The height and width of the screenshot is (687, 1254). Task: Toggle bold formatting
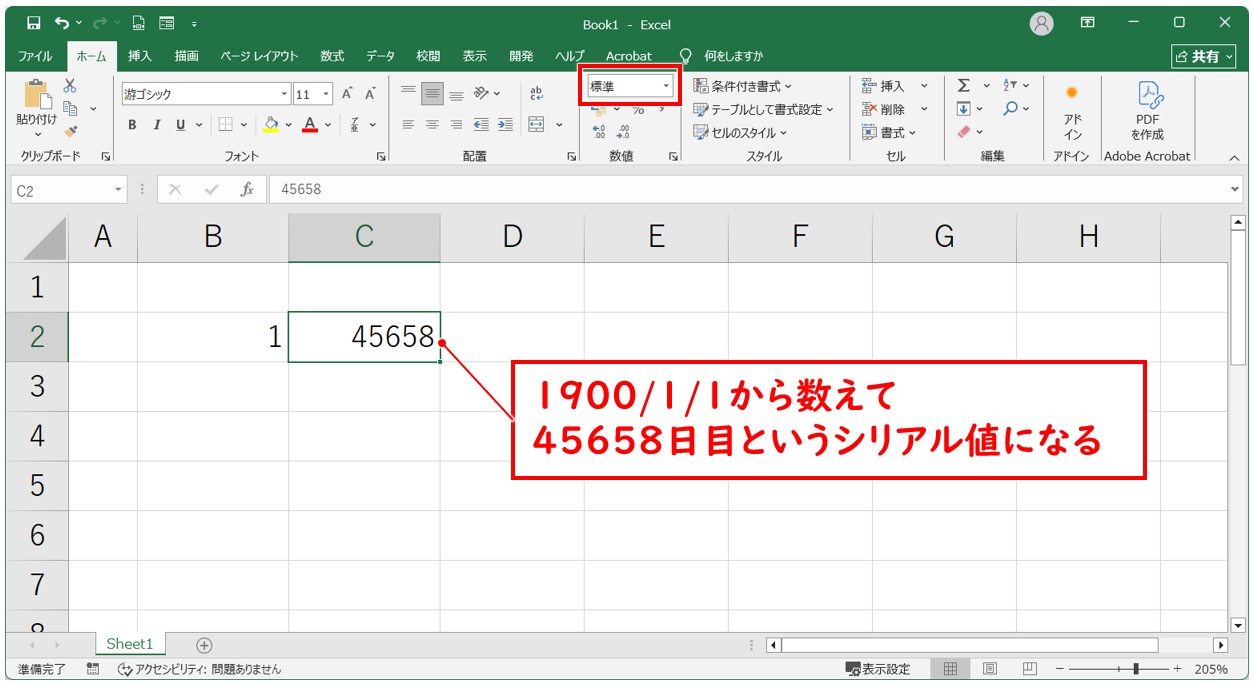point(131,125)
